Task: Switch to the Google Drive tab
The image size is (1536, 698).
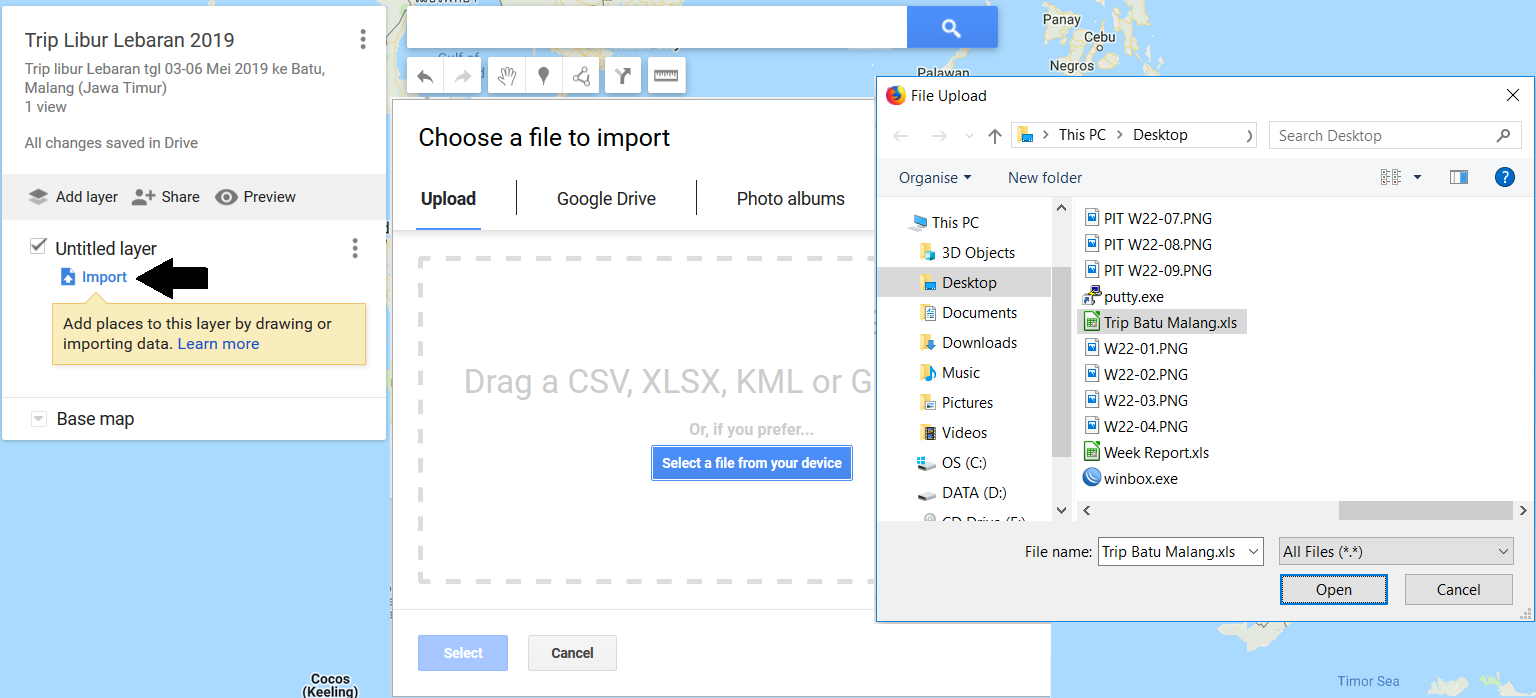Action: (606, 199)
